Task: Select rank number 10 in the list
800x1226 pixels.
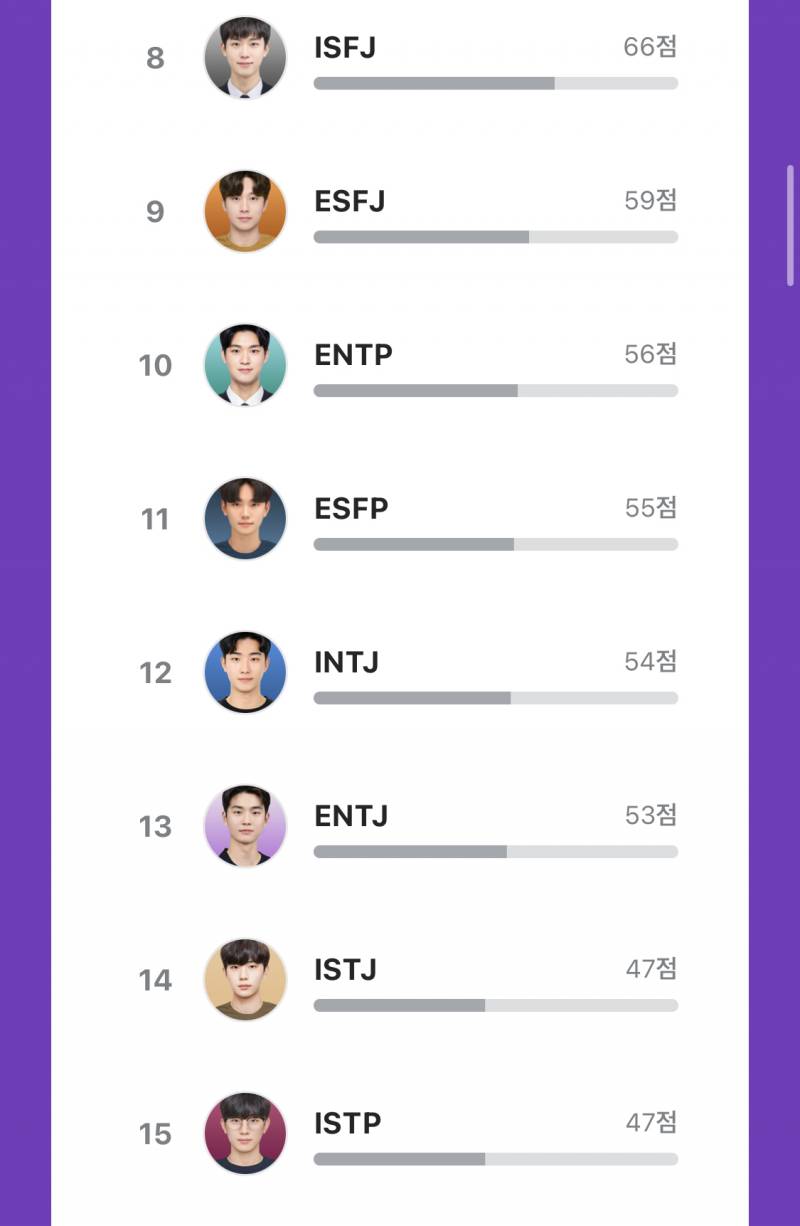Action: pyautogui.click(x=155, y=366)
